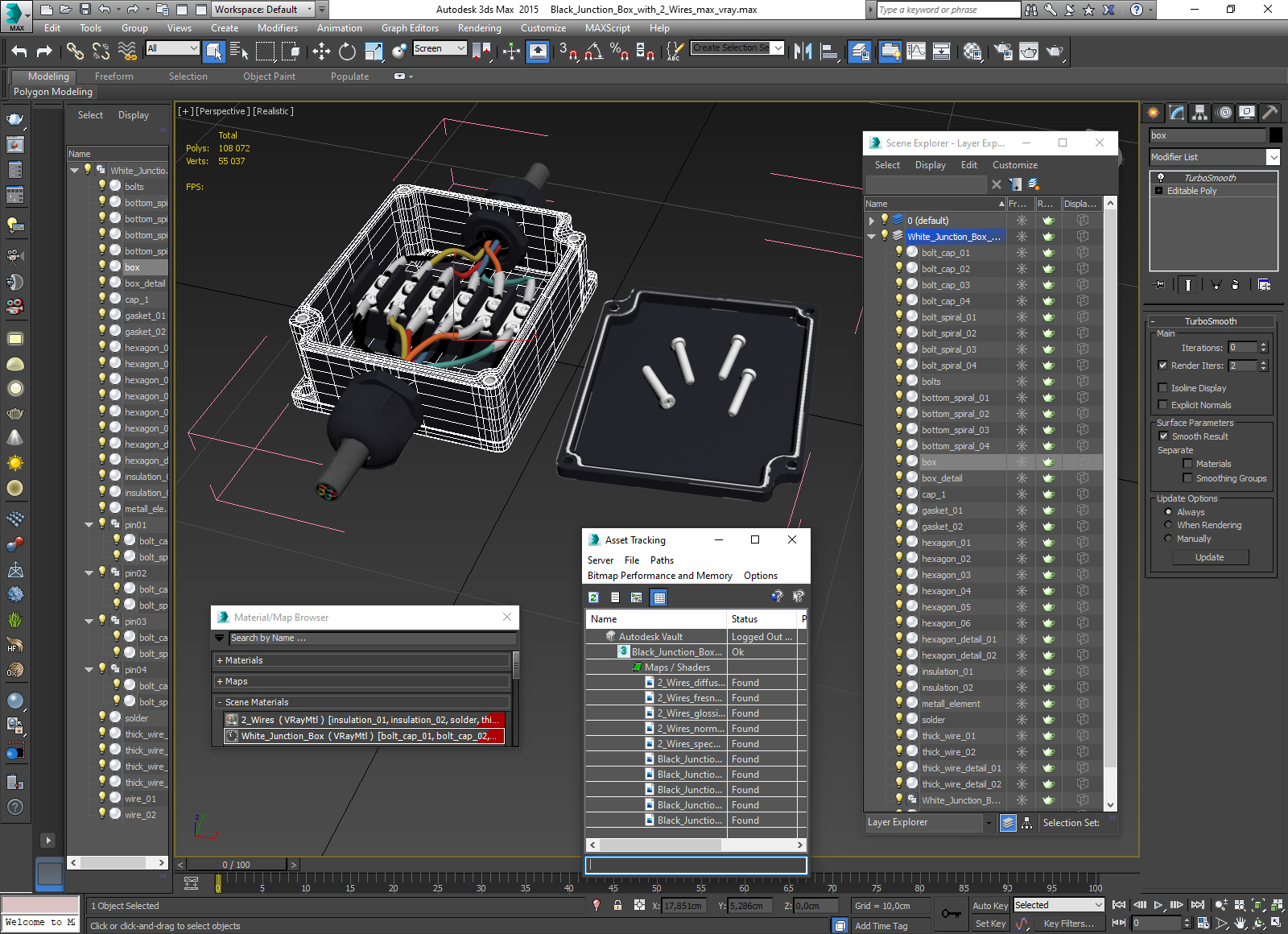Toggle the Smooth Result checkbox
This screenshot has height=934, width=1288.
click(1163, 436)
